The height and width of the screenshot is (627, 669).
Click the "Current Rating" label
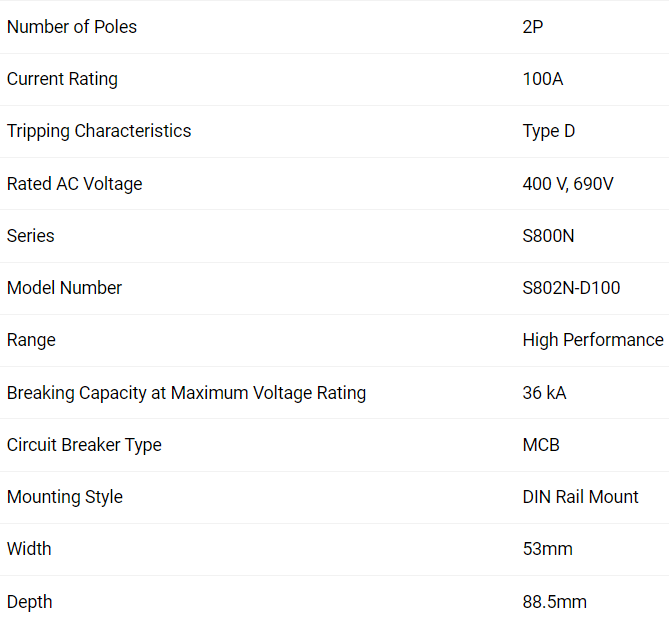(62, 79)
